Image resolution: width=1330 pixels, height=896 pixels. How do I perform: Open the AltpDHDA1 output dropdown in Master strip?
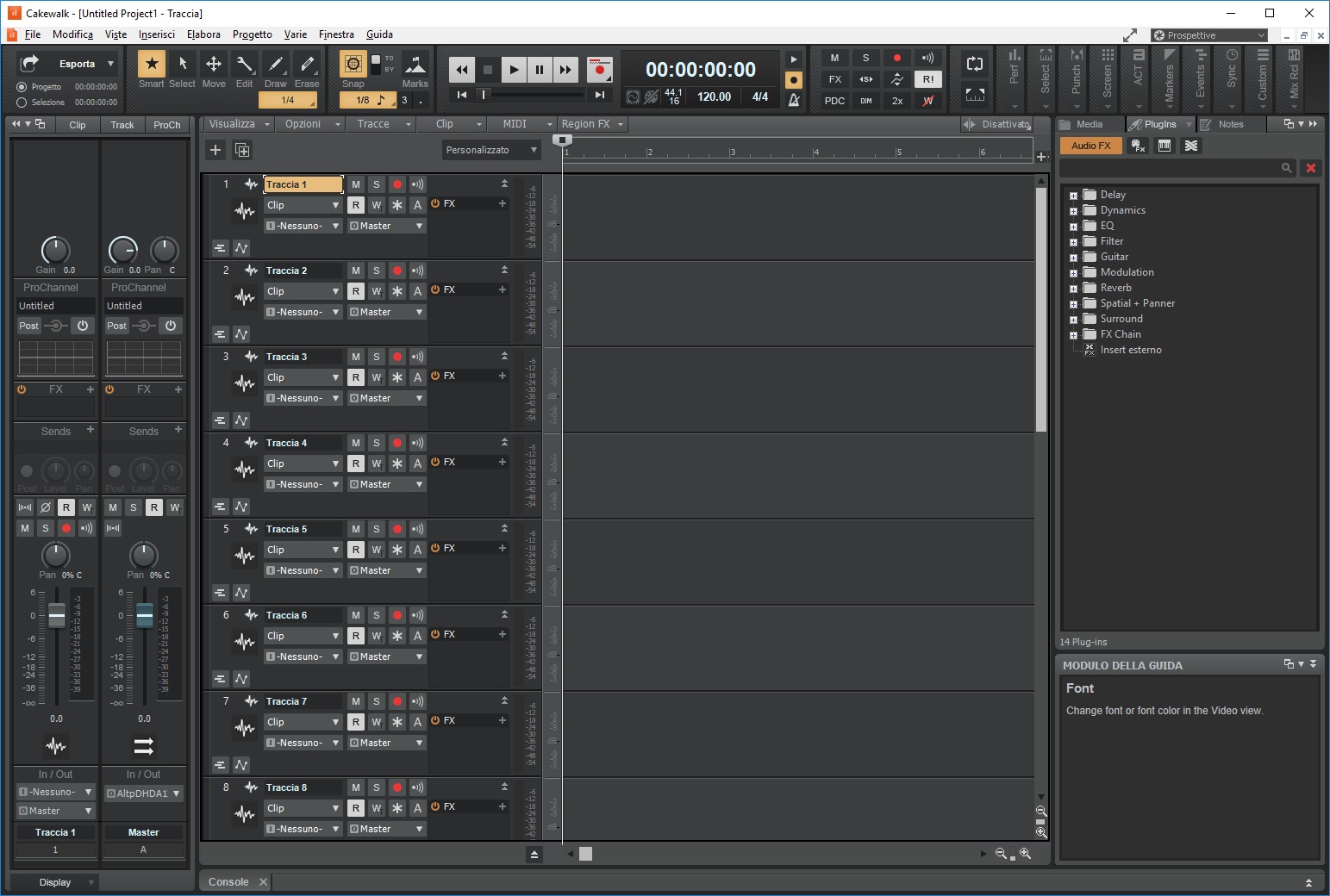click(144, 793)
